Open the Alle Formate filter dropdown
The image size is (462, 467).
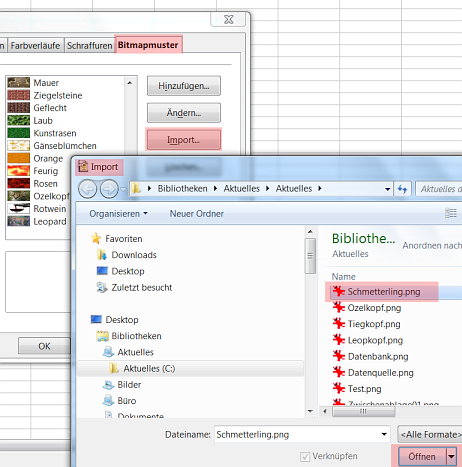coord(429,434)
